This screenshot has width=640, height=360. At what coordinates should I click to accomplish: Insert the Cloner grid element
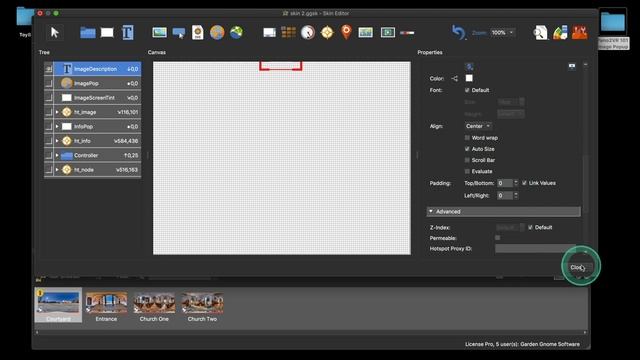288,32
